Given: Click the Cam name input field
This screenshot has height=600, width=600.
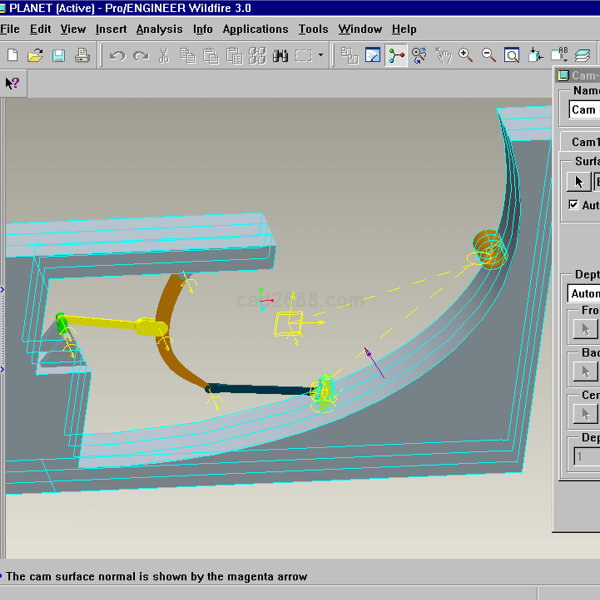Looking at the screenshot, I should click(584, 110).
